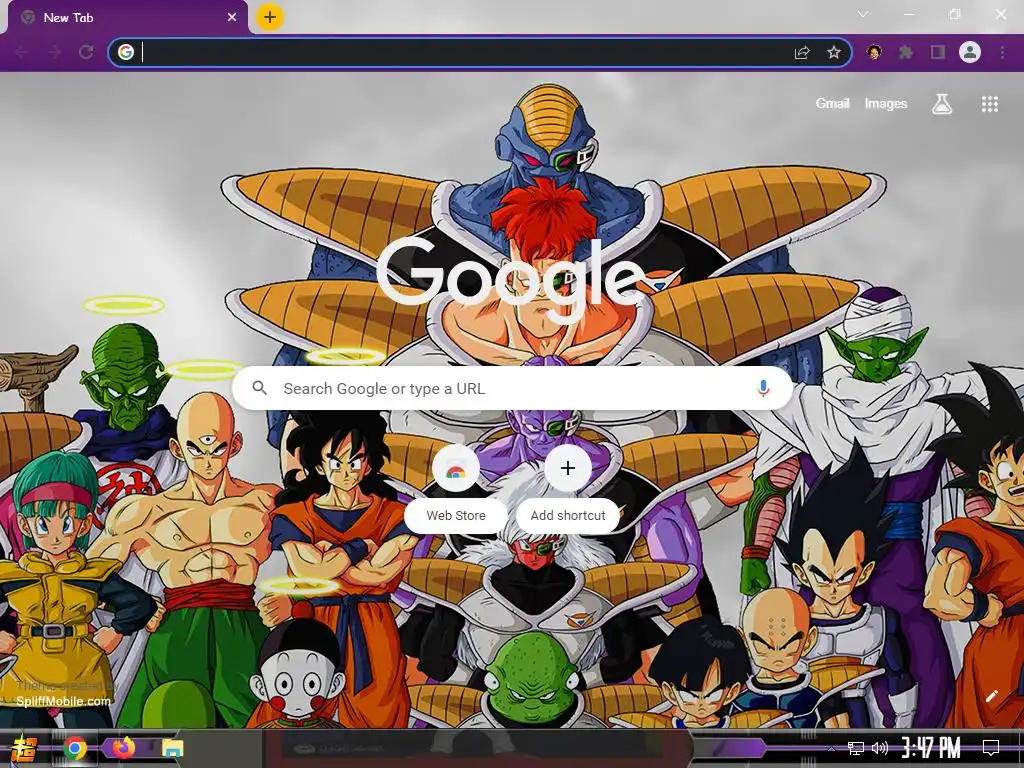Click the Add shortcut button
The height and width of the screenshot is (768, 1024).
click(568, 486)
